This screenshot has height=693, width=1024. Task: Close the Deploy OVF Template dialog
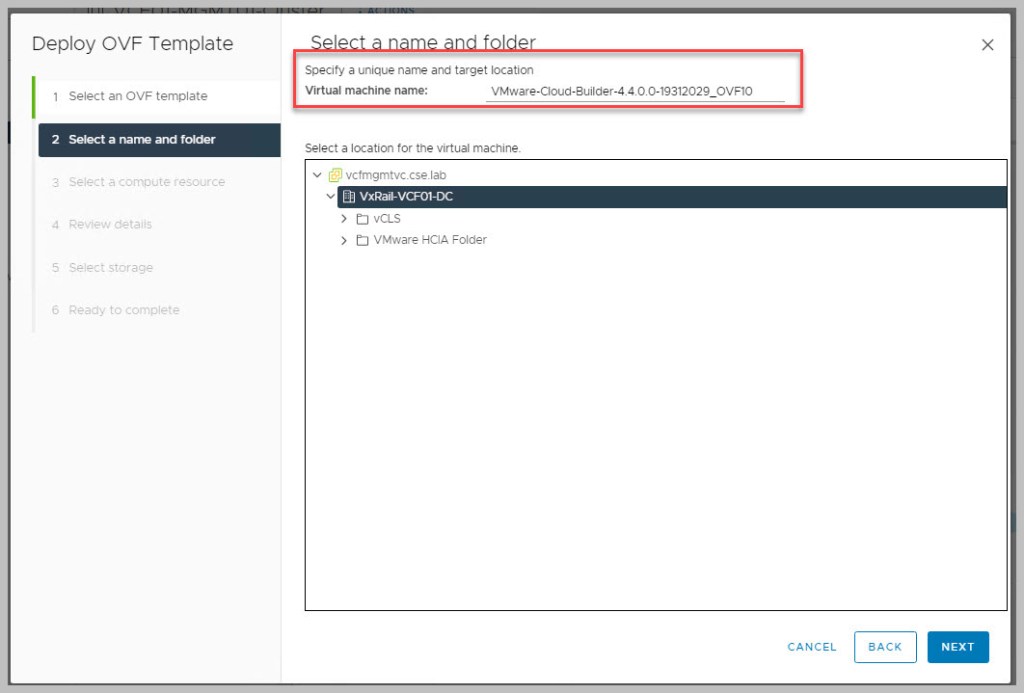987,44
